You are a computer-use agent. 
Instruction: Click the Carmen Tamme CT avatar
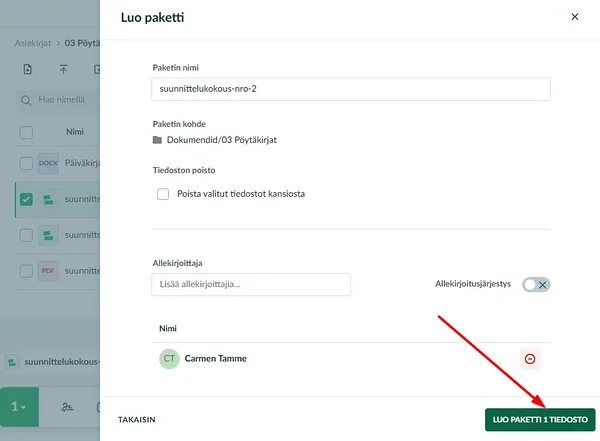point(169,359)
